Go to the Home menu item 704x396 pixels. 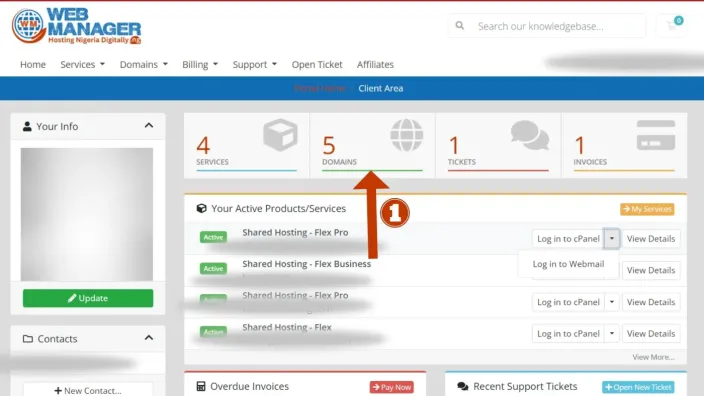(x=33, y=64)
